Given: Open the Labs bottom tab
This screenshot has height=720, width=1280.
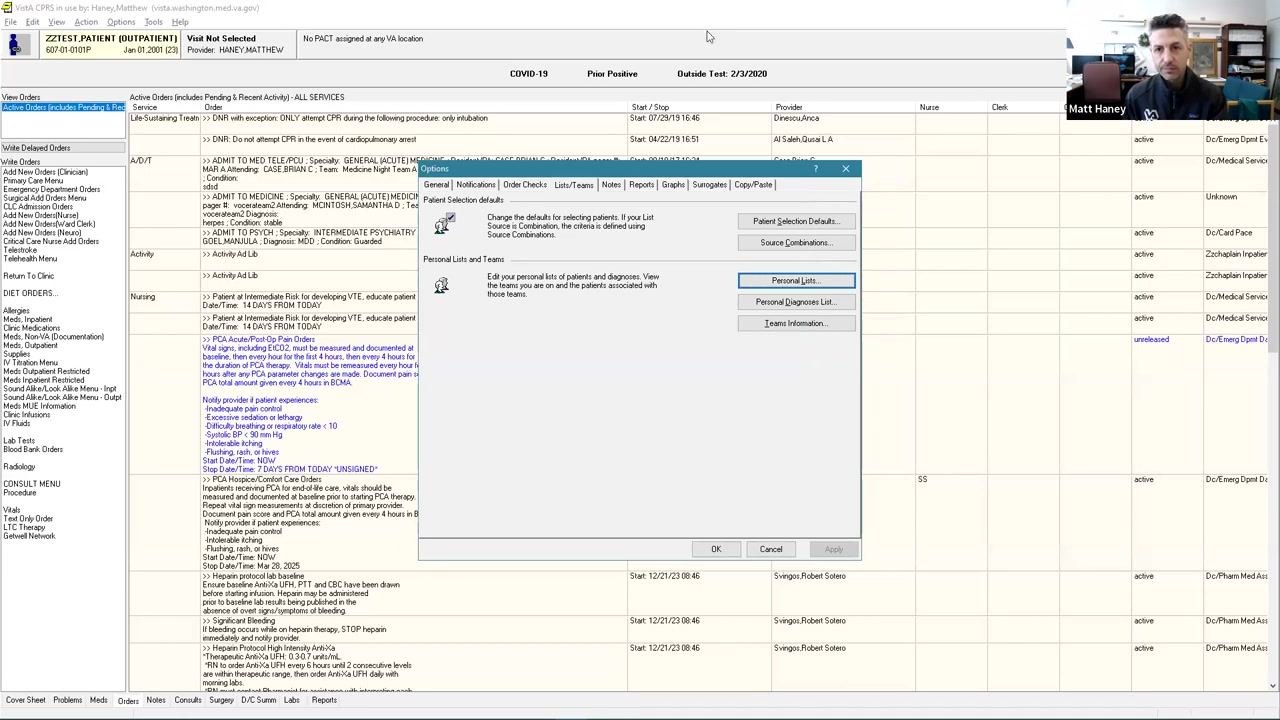Looking at the screenshot, I should coord(292,700).
